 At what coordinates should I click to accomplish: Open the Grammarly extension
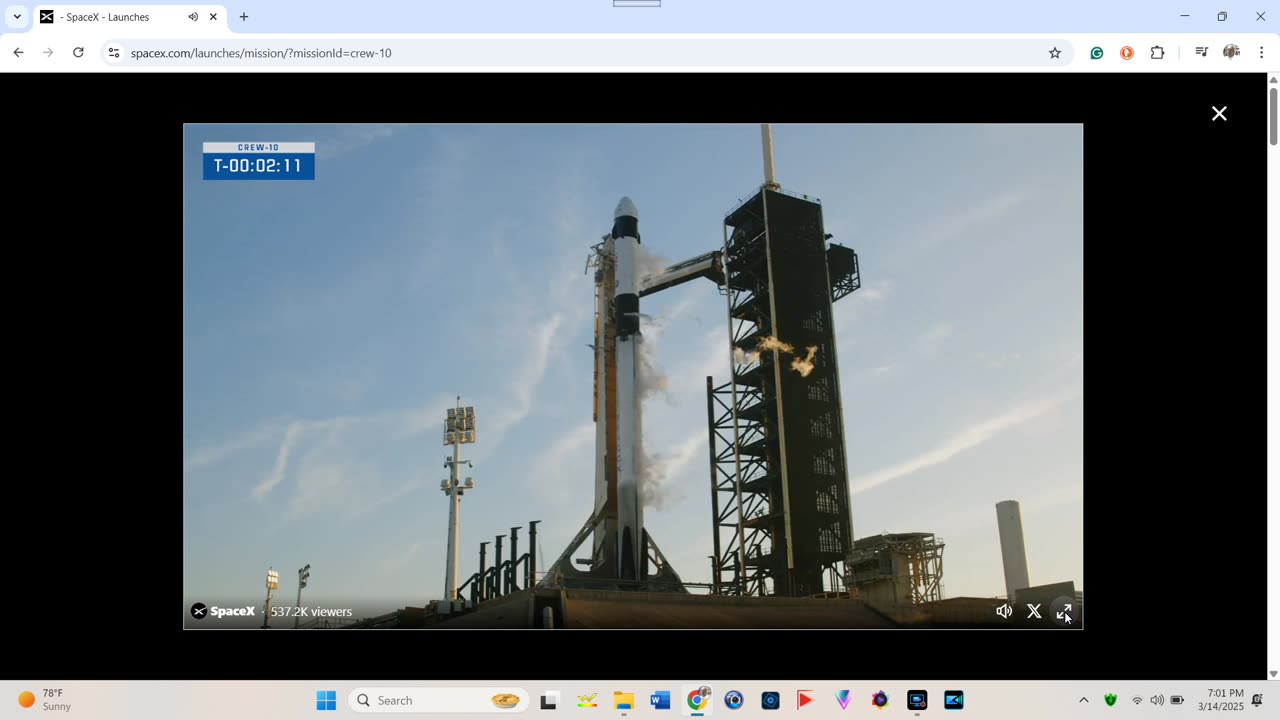1097,53
